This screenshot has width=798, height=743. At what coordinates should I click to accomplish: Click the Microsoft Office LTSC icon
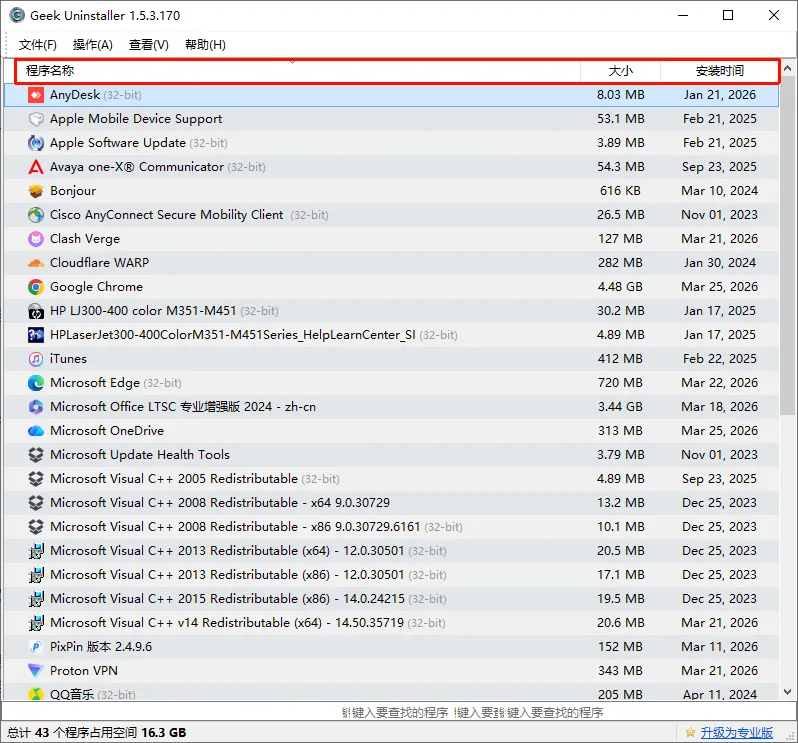[x=36, y=407]
